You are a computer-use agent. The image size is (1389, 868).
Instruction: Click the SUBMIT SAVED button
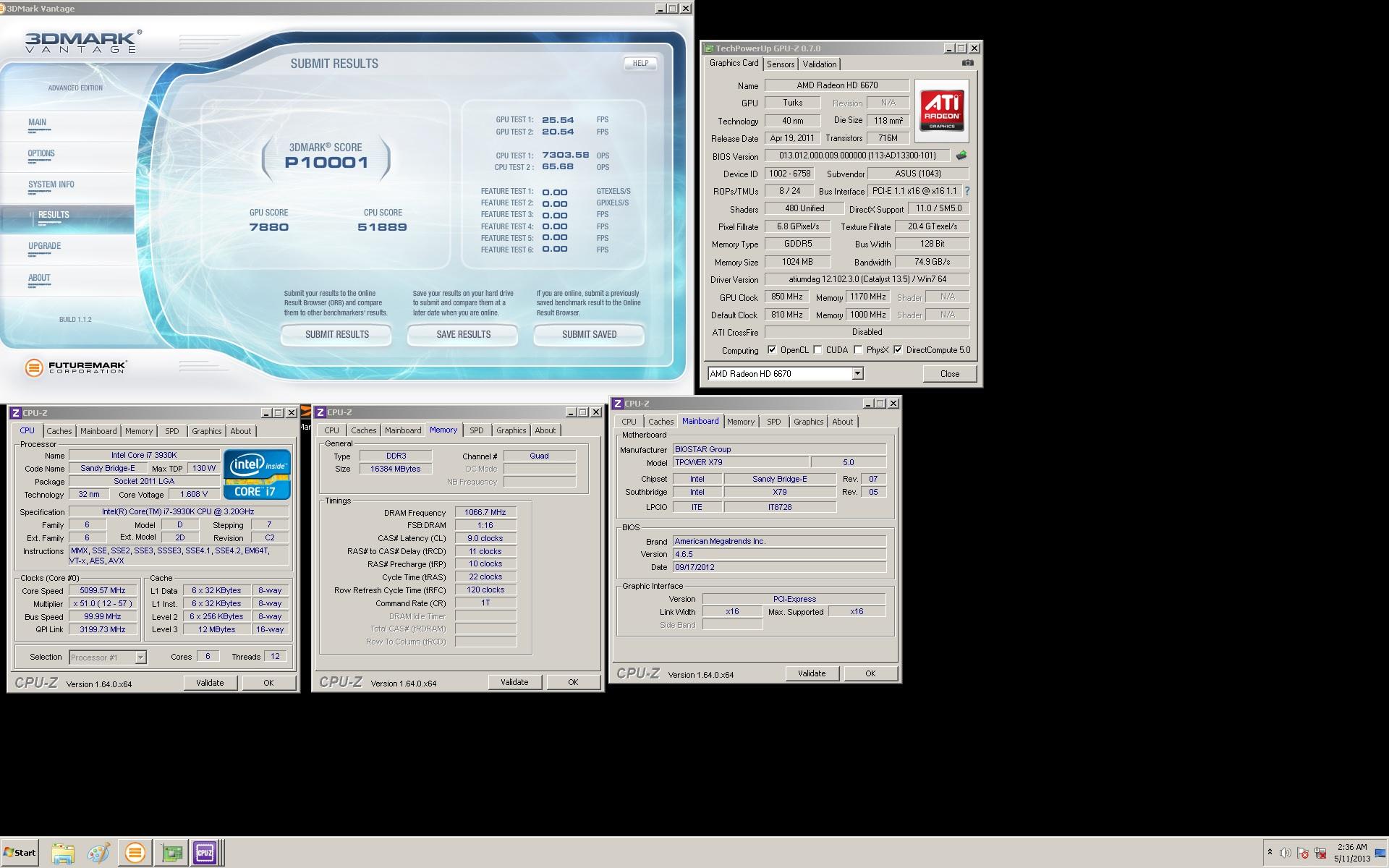click(x=590, y=335)
